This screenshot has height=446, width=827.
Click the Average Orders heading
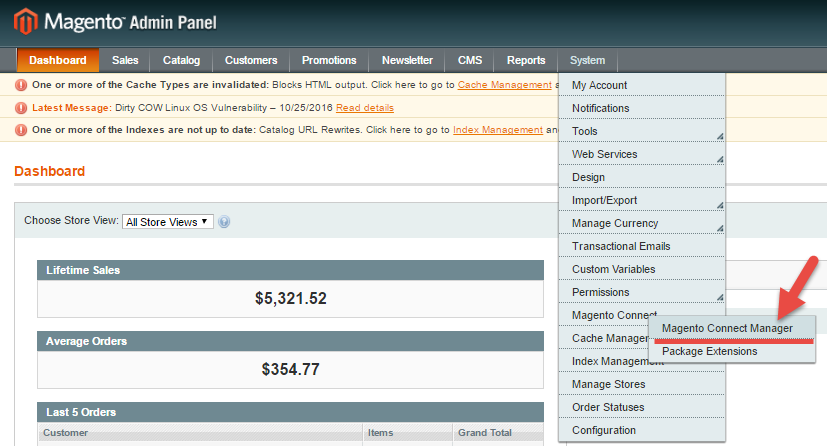click(x=86, y=341)
